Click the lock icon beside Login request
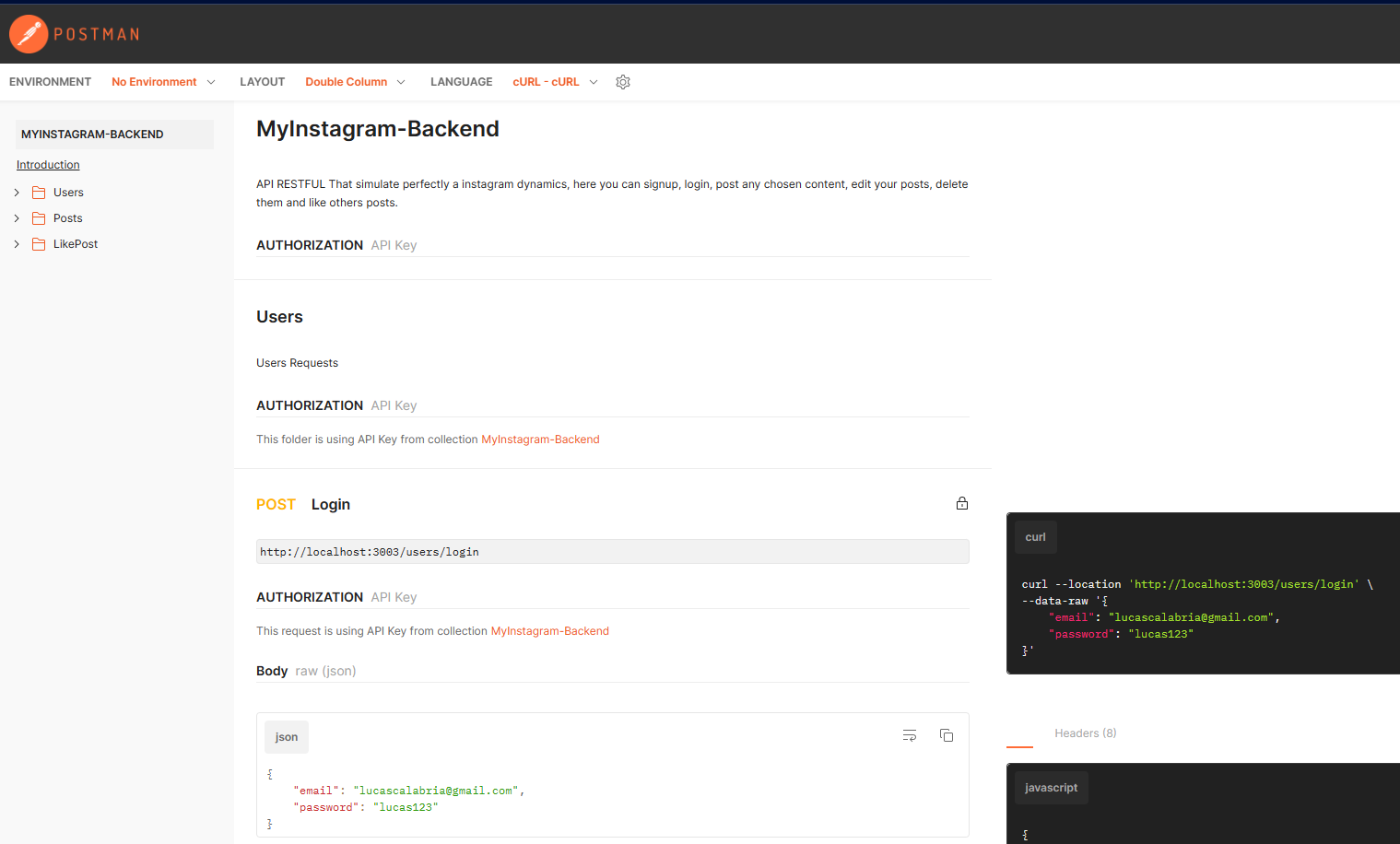 [x=962, y=503]
